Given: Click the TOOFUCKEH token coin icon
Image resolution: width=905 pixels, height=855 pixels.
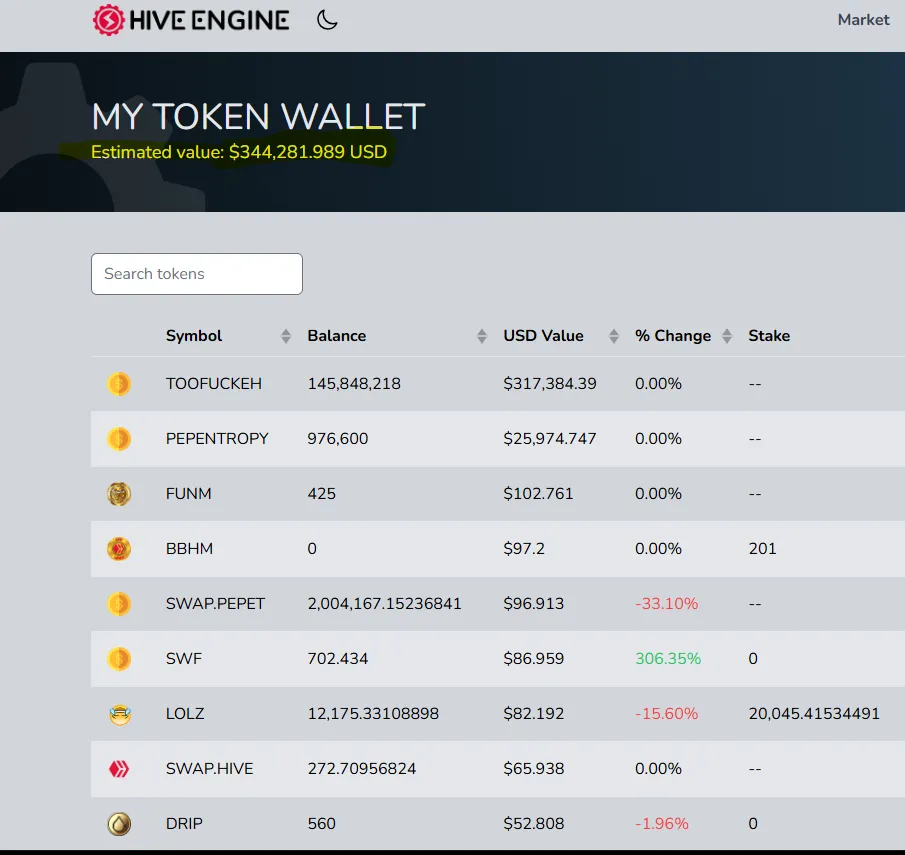Looking at the screenshot, I should coord(119,384).
